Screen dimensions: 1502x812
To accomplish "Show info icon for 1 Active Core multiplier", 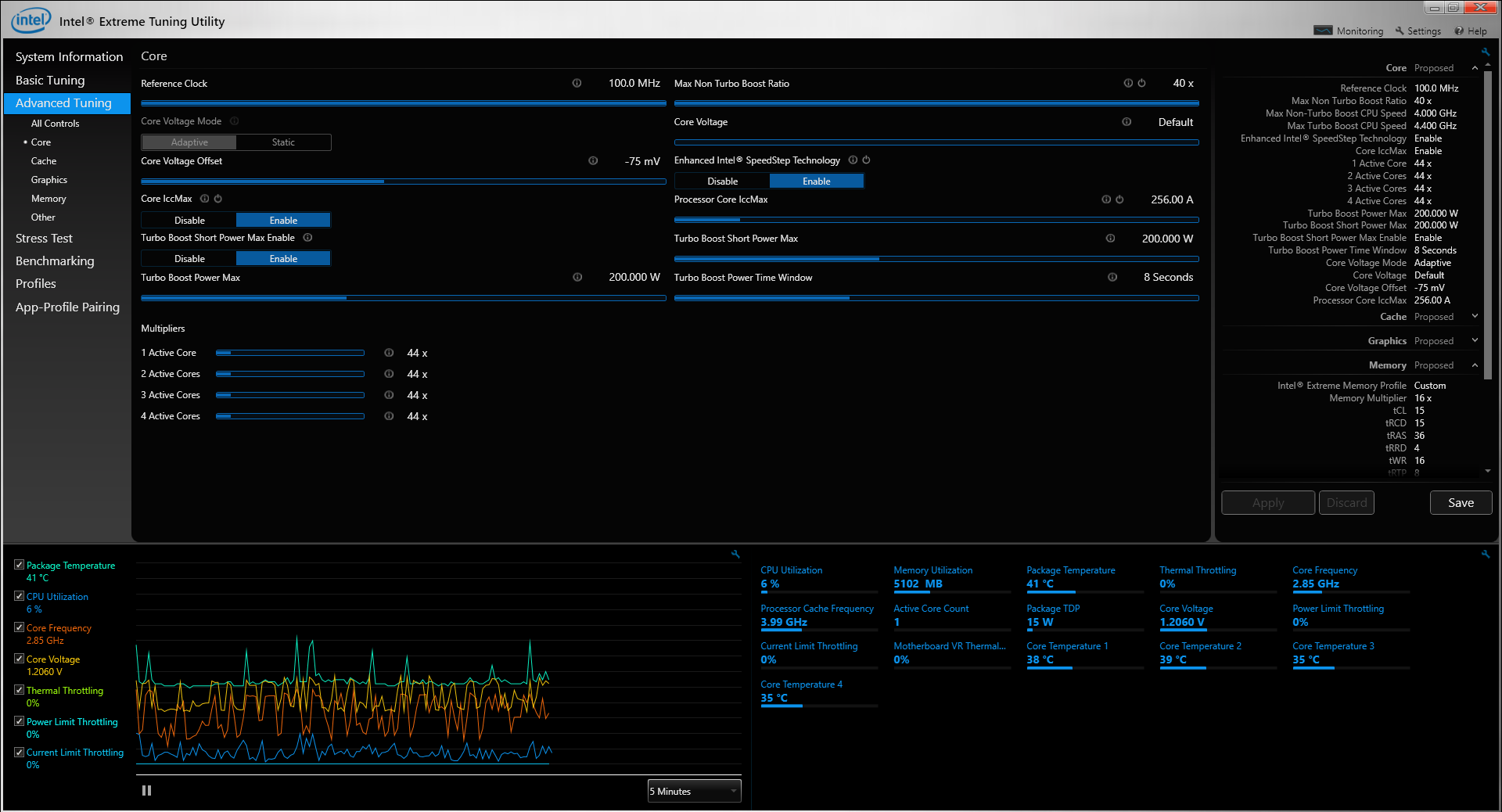I will [x=389, y=353].
